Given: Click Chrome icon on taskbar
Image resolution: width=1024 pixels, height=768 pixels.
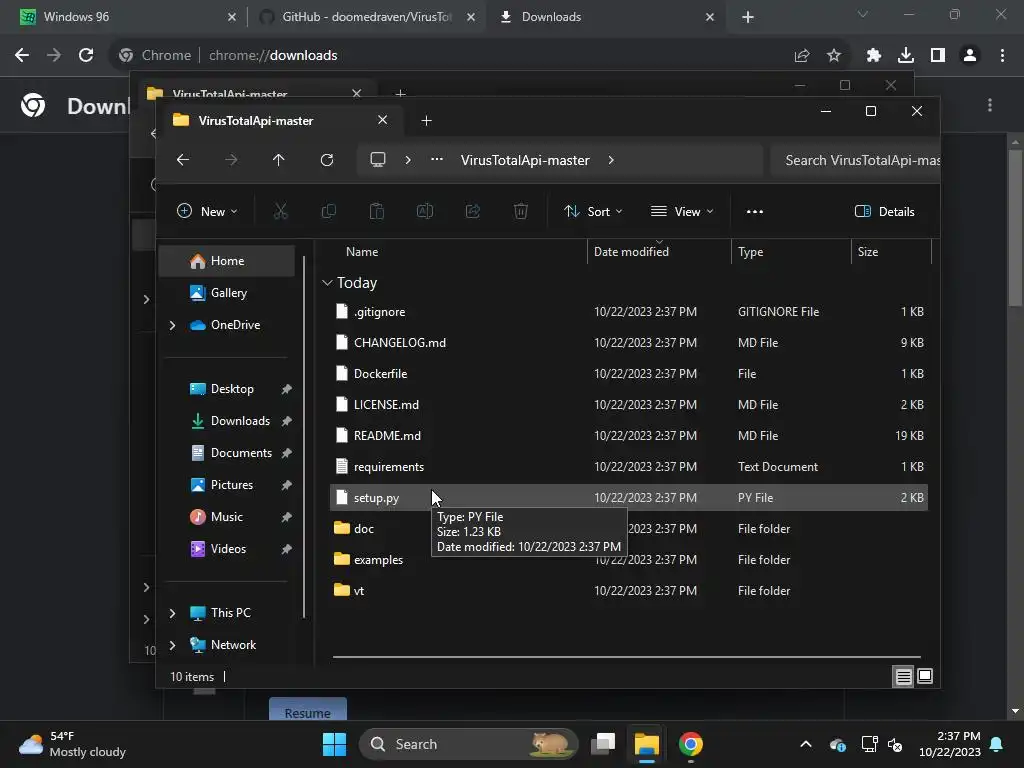Looking at the screenshot, I should [690, 744].
